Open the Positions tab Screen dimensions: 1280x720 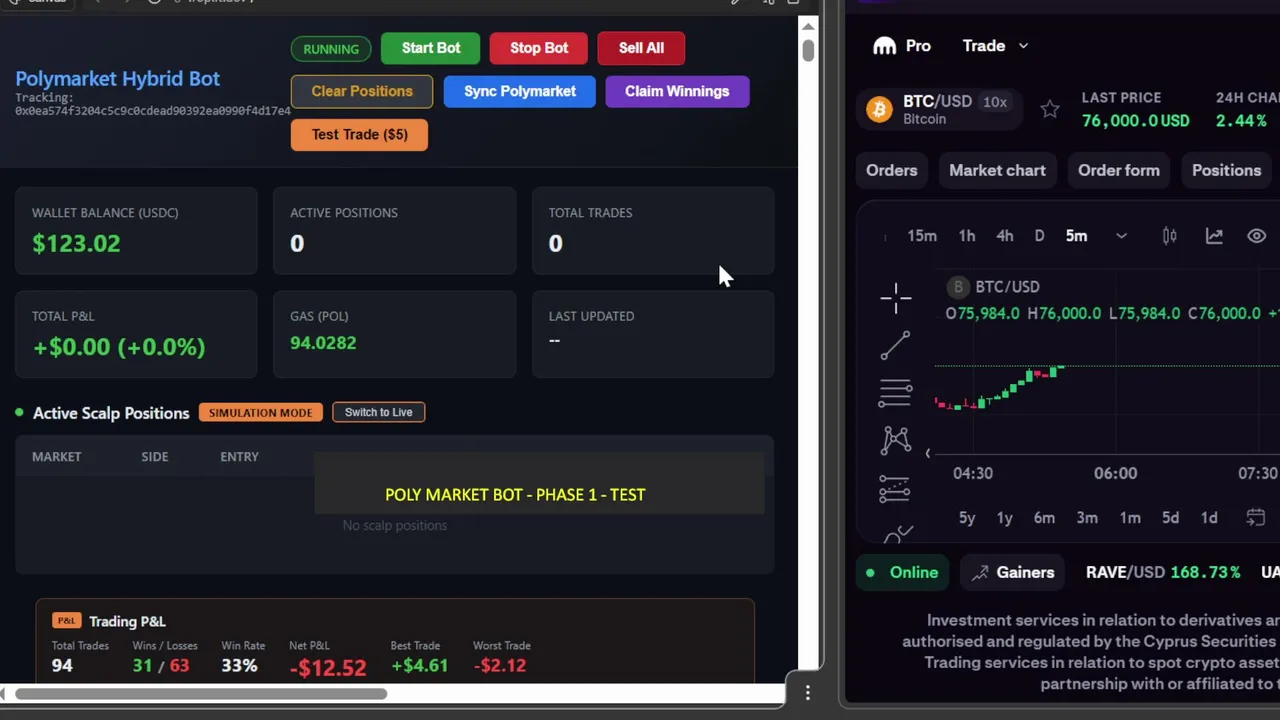click(1226, 170)
